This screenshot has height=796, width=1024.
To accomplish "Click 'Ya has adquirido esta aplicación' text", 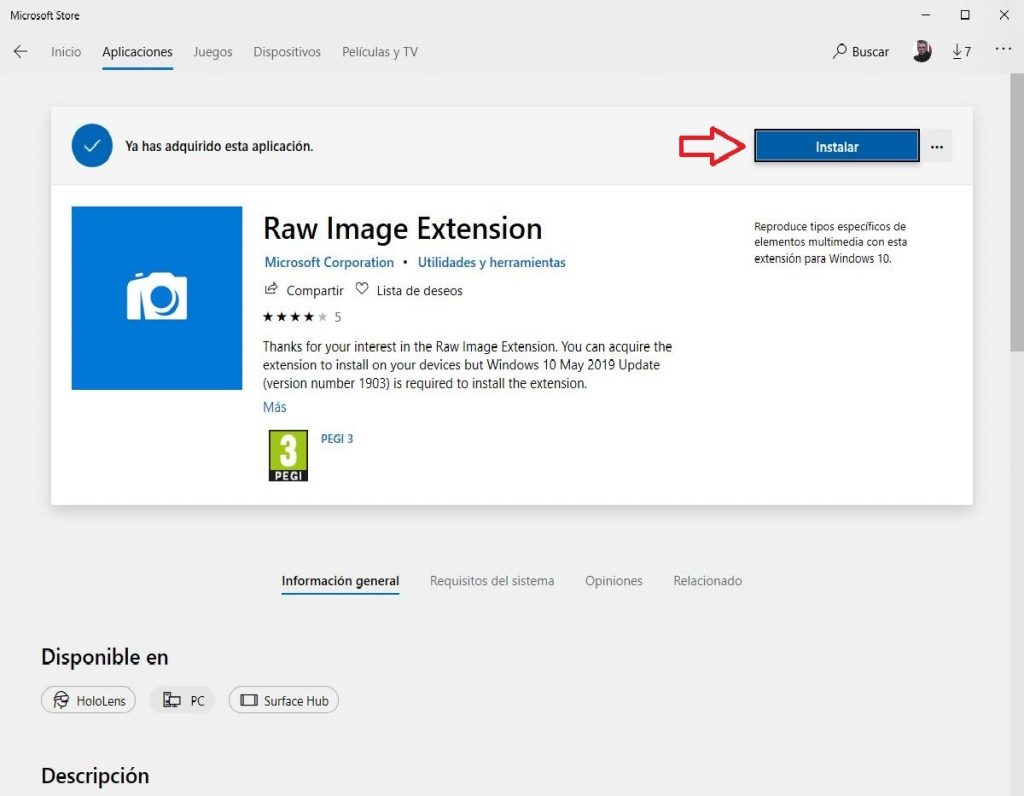I will (219, 146).
